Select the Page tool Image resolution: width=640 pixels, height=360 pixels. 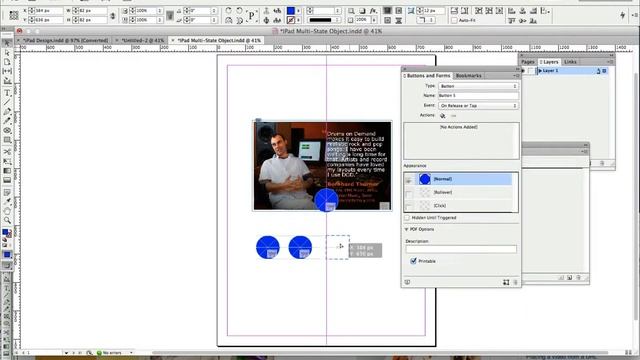pos(7,62)
